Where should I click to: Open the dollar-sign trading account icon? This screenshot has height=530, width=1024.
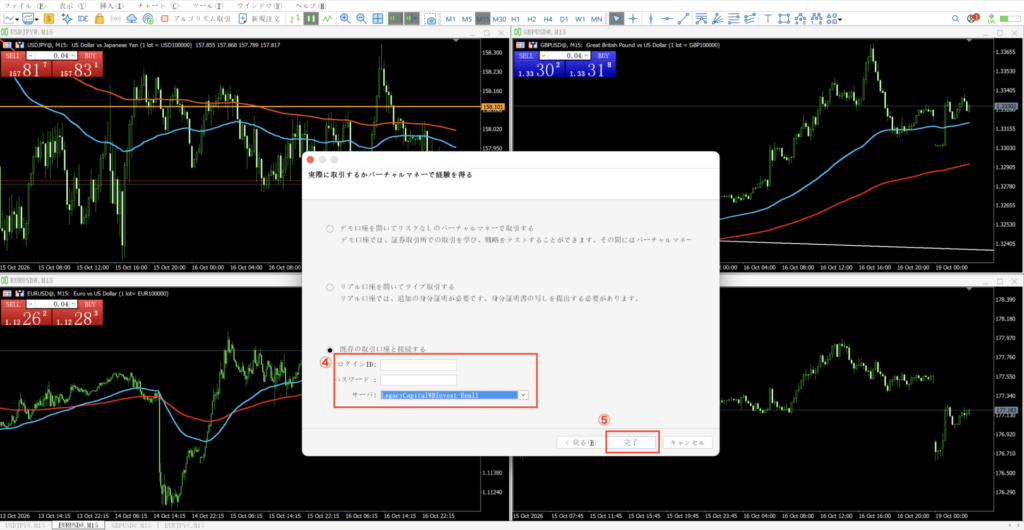(49, 19)
